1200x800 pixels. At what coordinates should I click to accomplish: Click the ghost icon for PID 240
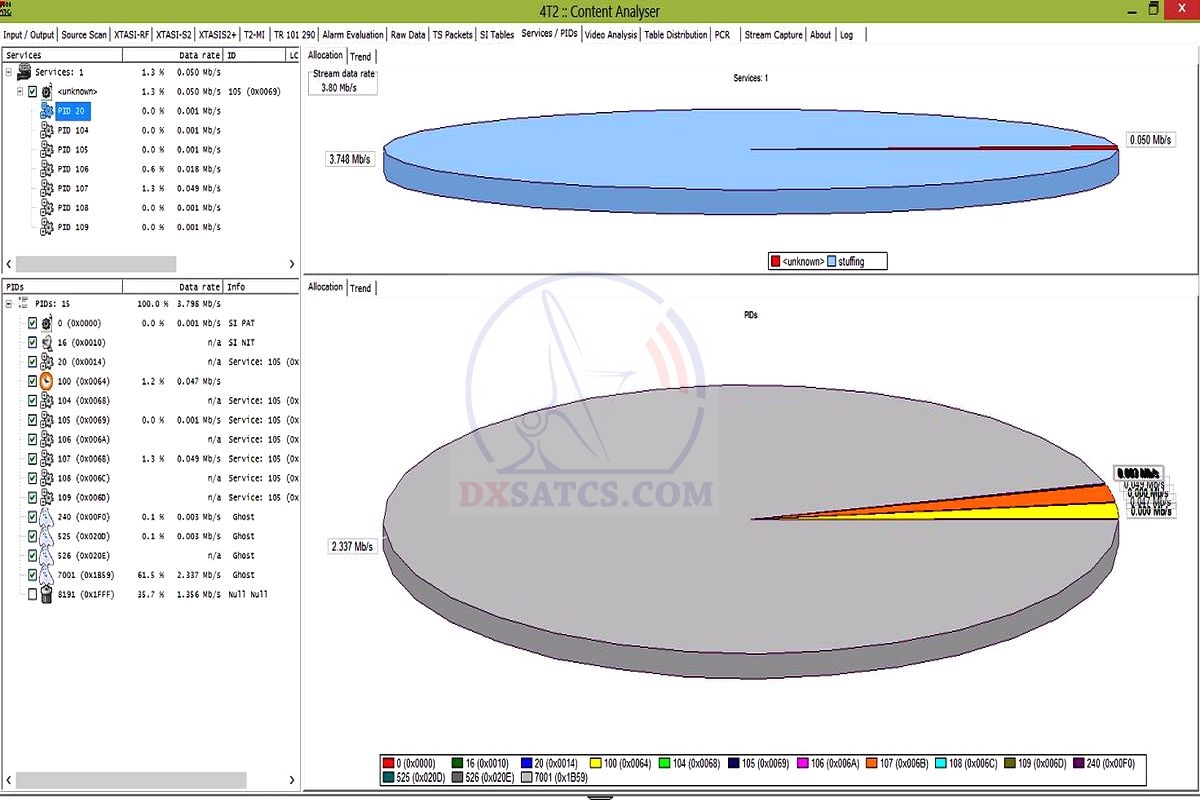point(46,517)
